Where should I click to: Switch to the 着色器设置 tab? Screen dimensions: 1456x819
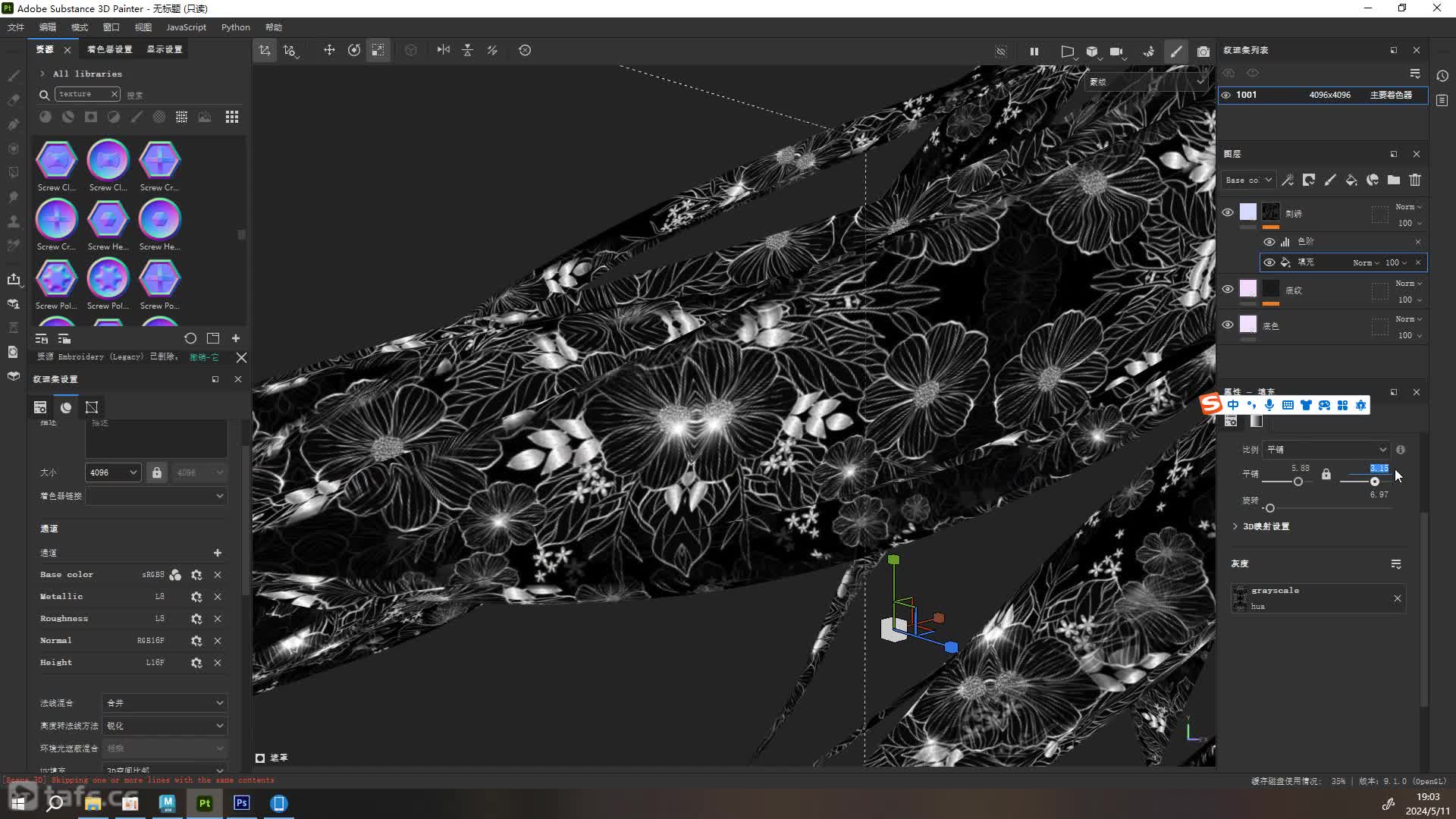109,49
